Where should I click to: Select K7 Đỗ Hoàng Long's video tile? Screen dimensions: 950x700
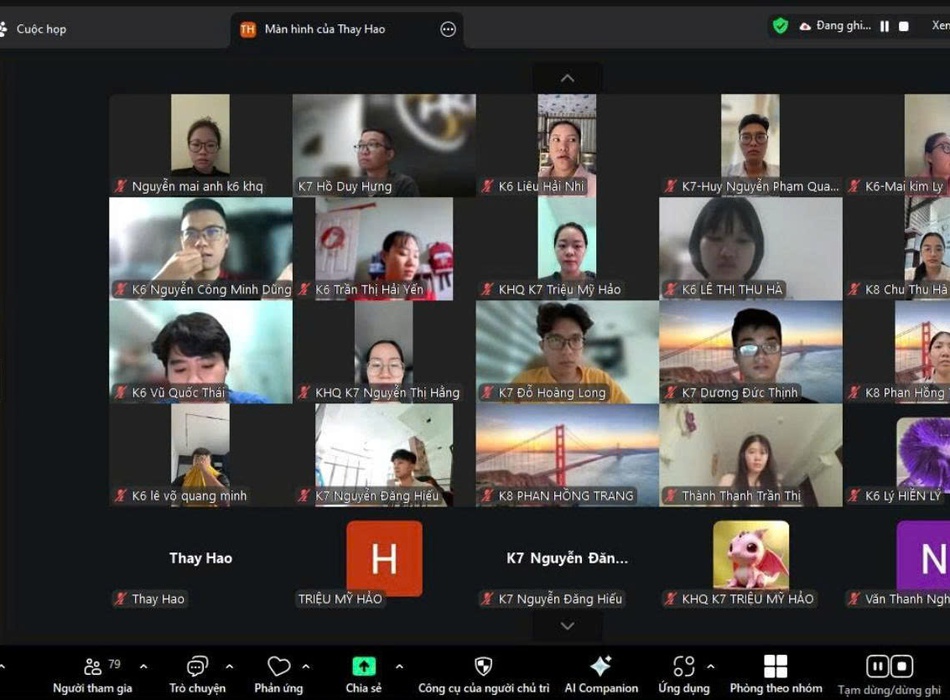pos(567,352)
